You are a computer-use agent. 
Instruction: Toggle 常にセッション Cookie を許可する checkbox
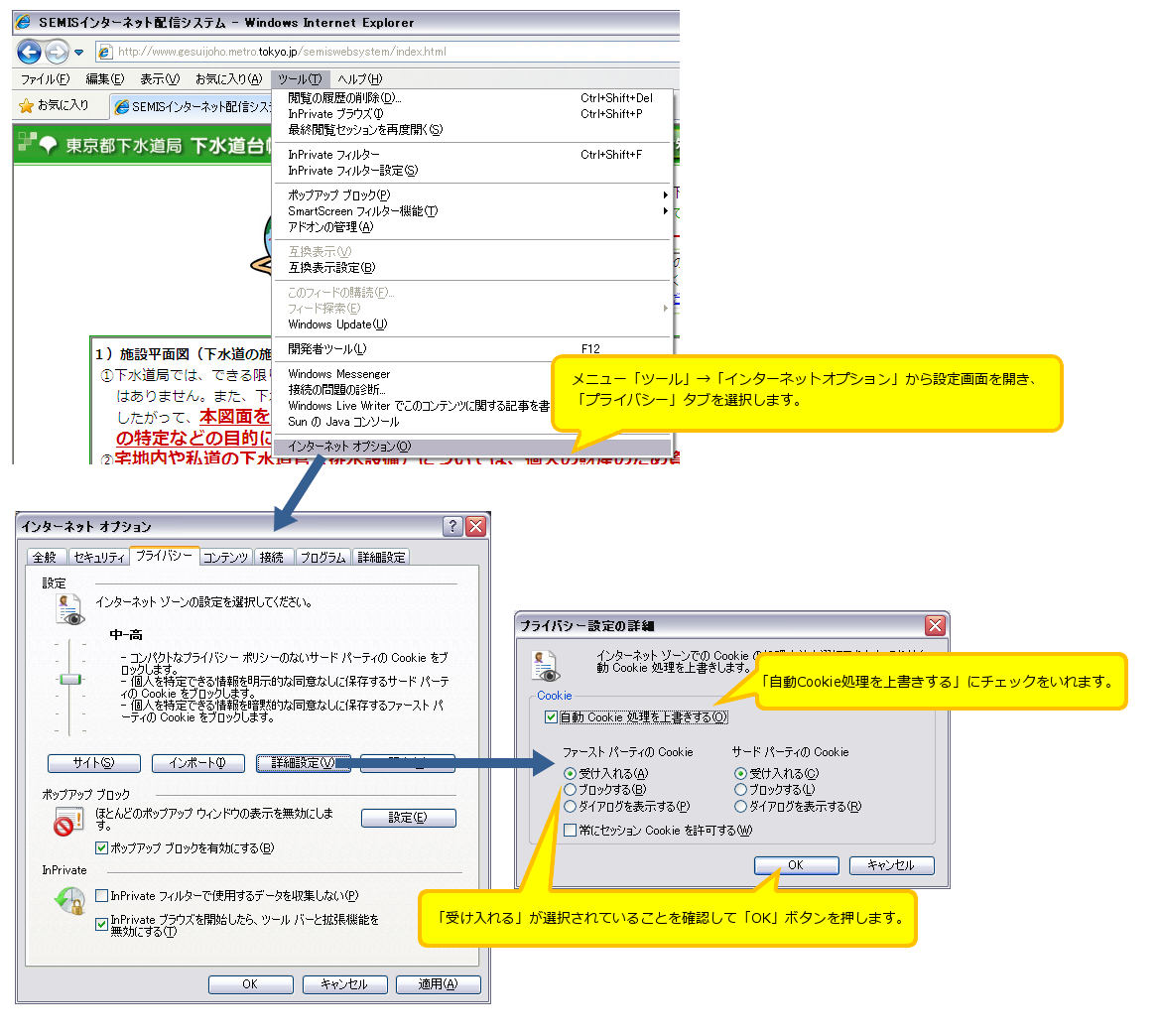(570, 831)
